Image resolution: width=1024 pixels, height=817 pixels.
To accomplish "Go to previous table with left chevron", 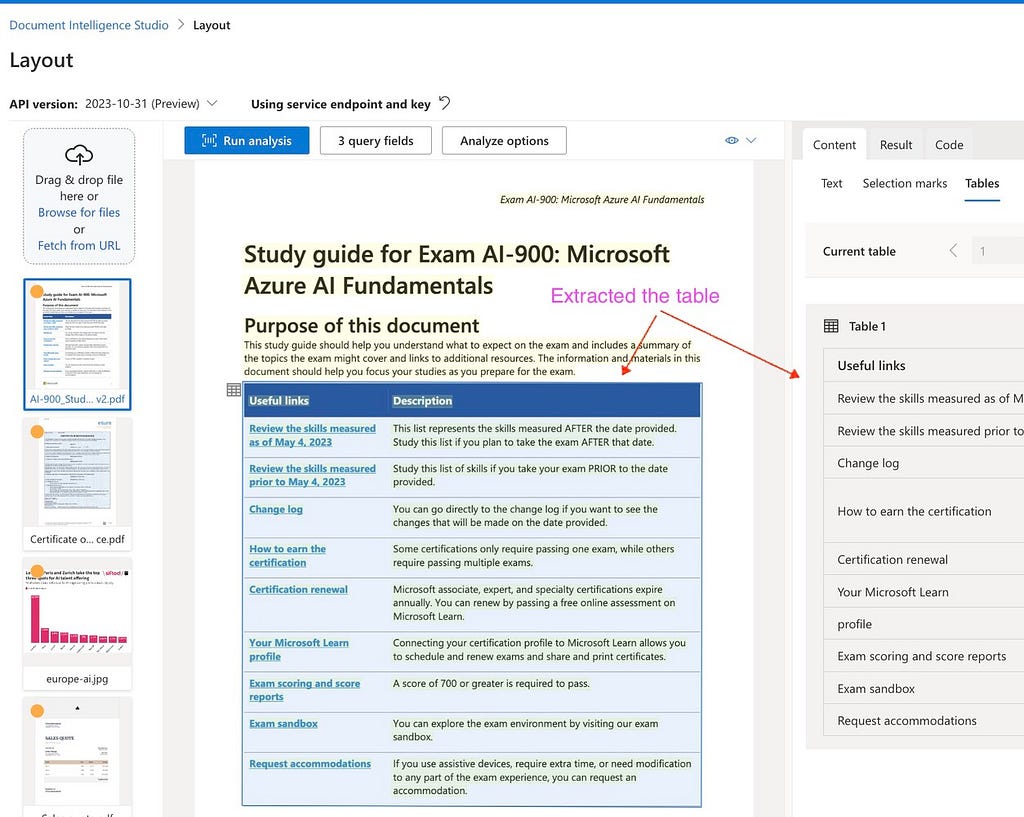I will coord(953,251).
